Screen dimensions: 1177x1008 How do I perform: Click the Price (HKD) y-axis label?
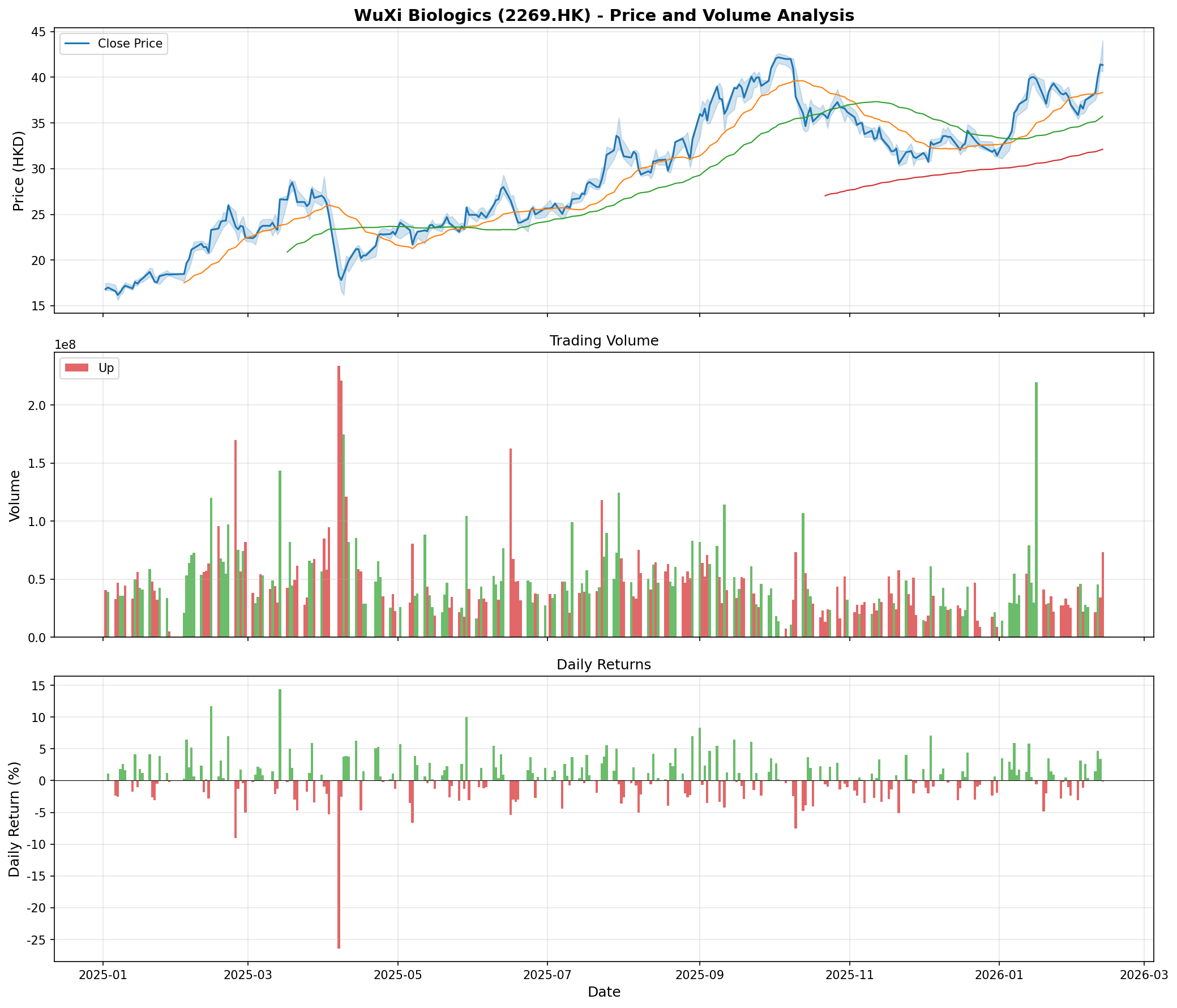click(18, 170)
